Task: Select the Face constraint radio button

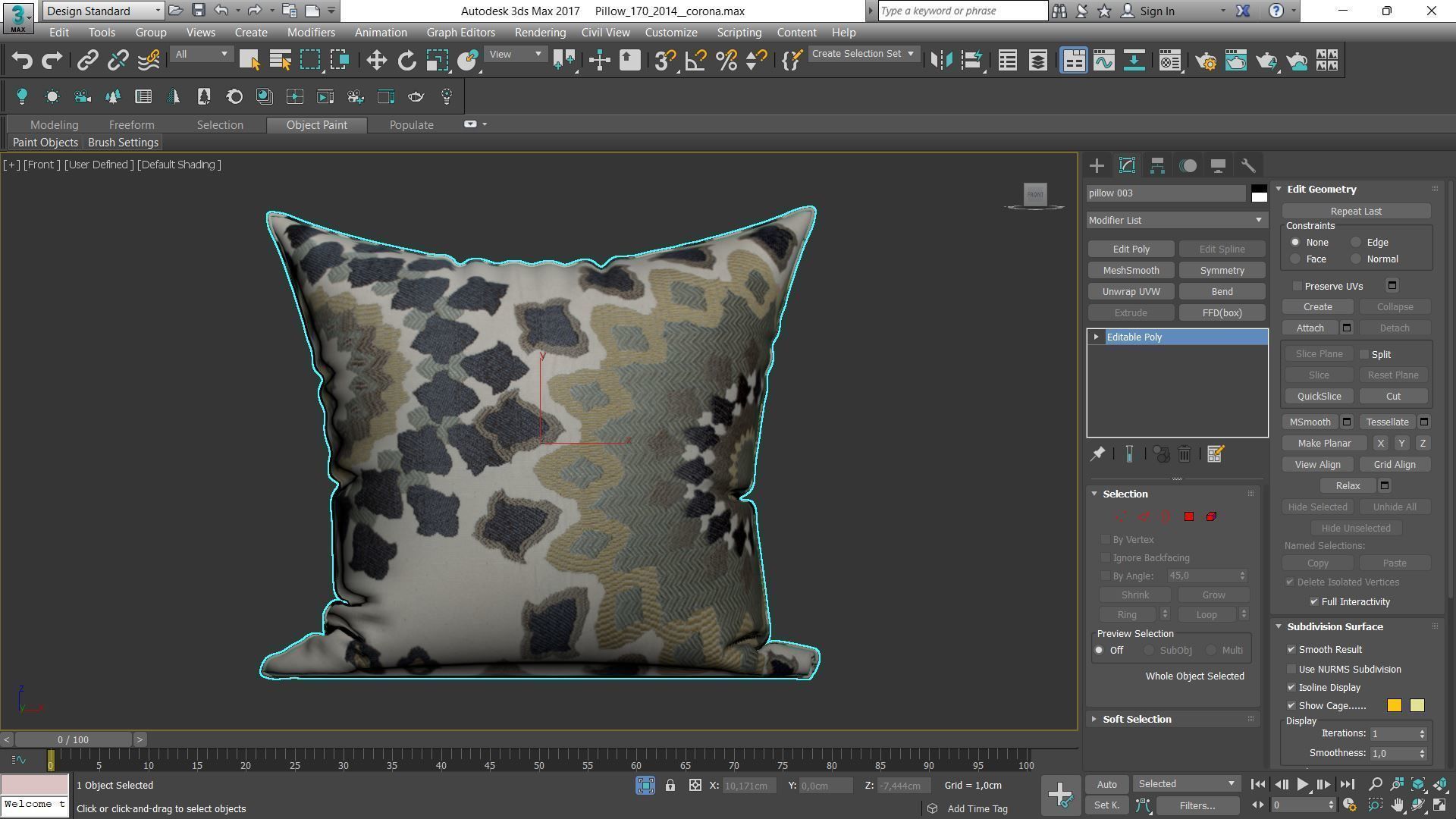Action: (x=1295, y=259)
